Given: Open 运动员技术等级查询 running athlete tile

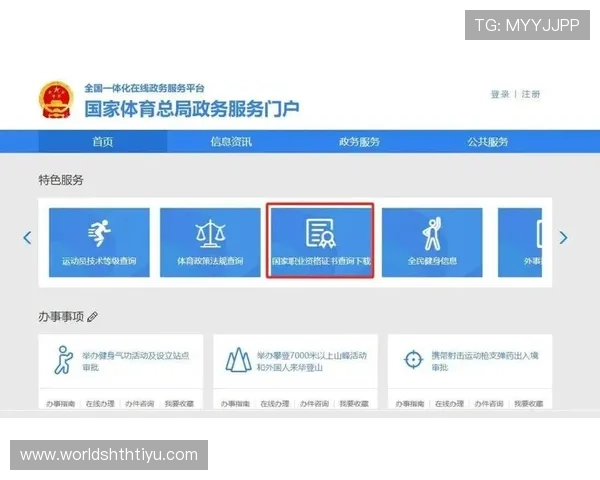Looking at the screenshot, I should click(99, 242).
